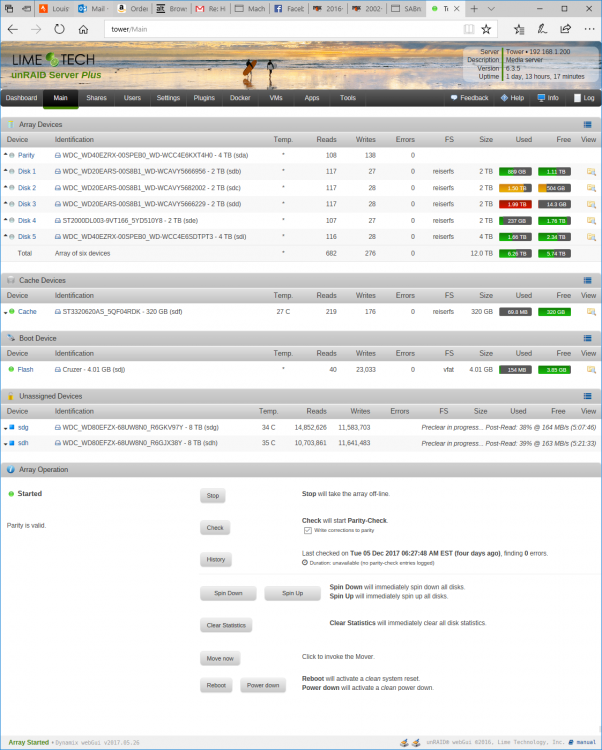This screenshot has height=750, width=602.
Task: Share this page from the browser
Action: tap(565, 29)
